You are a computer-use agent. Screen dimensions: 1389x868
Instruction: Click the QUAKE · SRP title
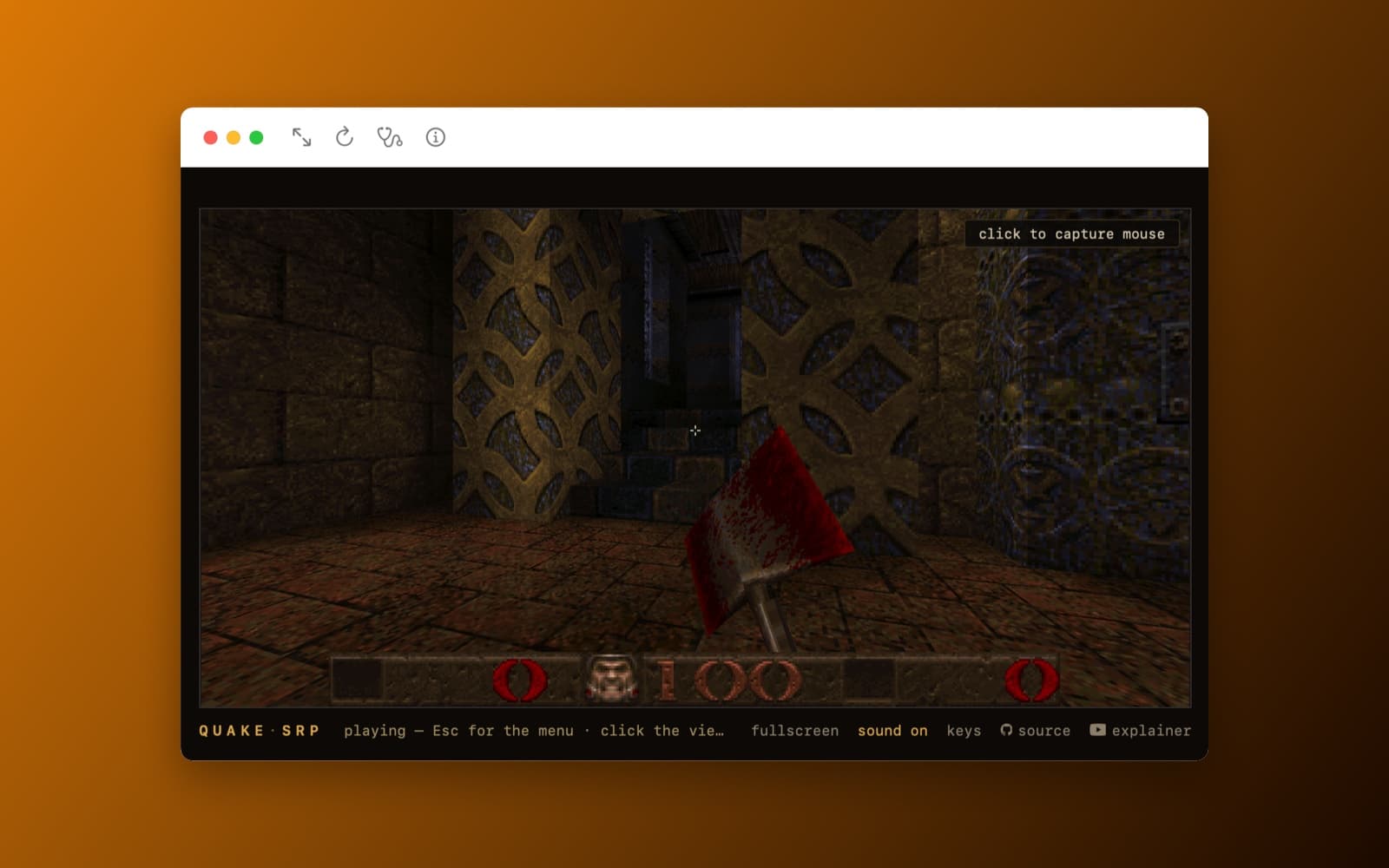pos(259,731)
